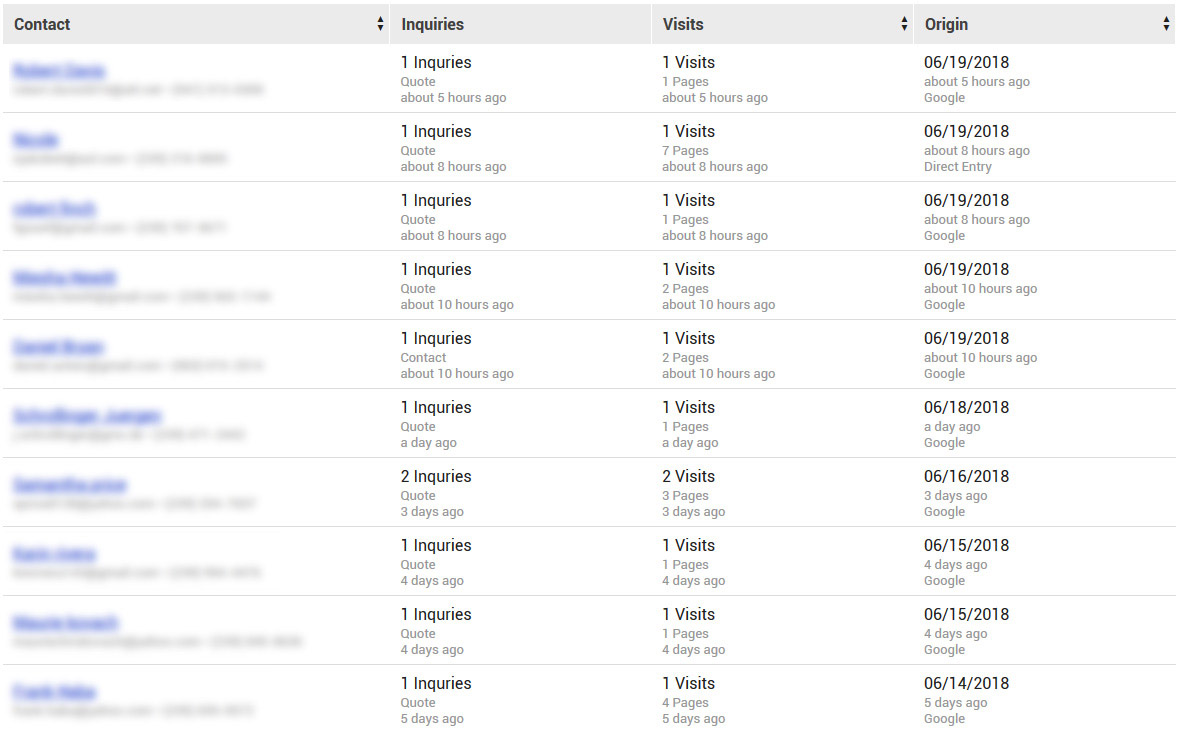Open contact link for the Contact-type inquiry row
The height and width of the screenshot is (733, 1180).
(58, 346)
